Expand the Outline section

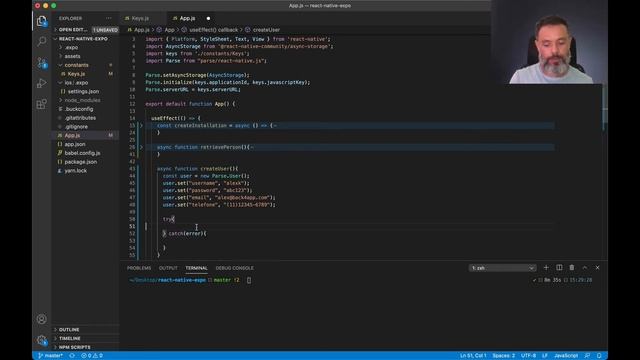coord(69,330)
